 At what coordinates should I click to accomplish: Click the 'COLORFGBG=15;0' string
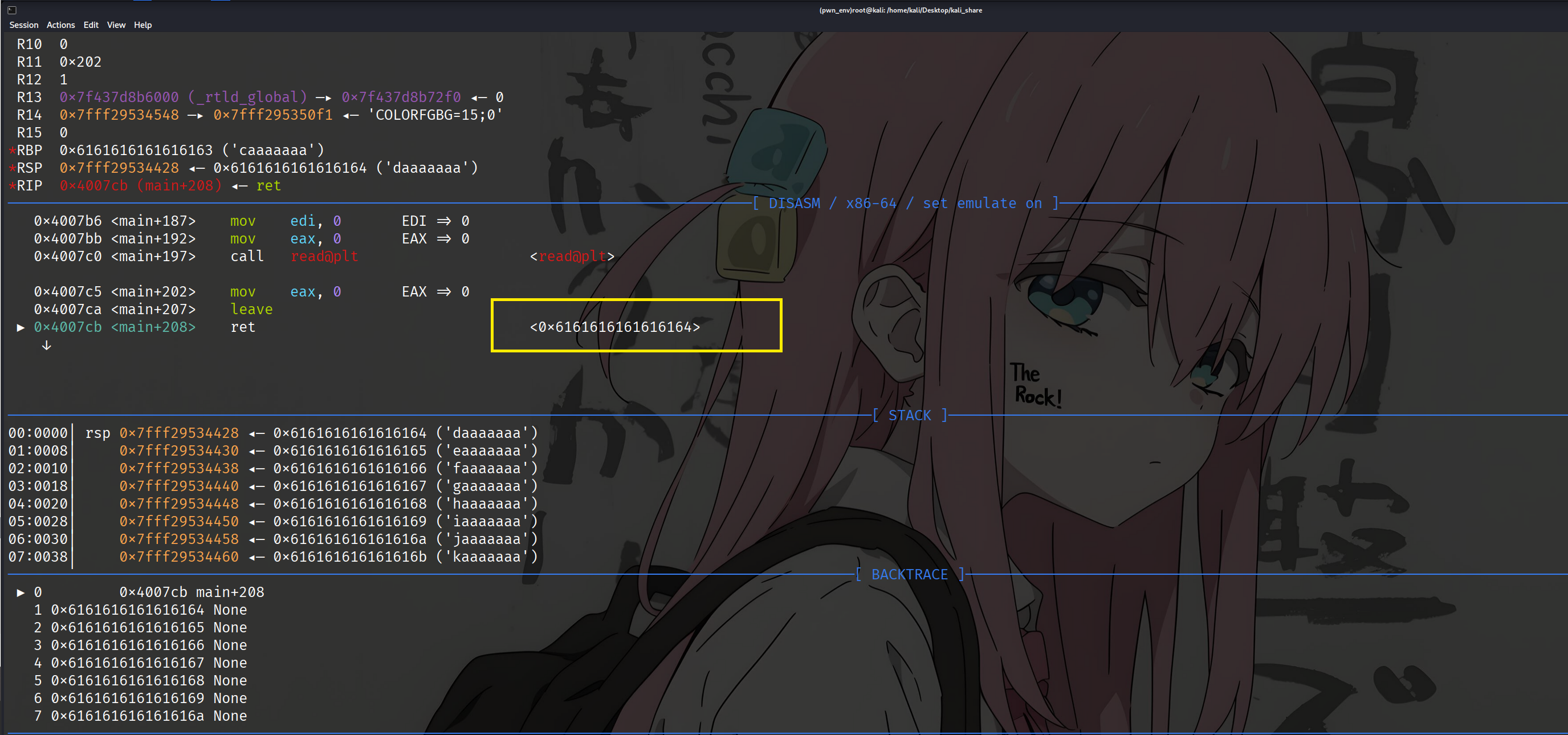click(x=435, y=115)
